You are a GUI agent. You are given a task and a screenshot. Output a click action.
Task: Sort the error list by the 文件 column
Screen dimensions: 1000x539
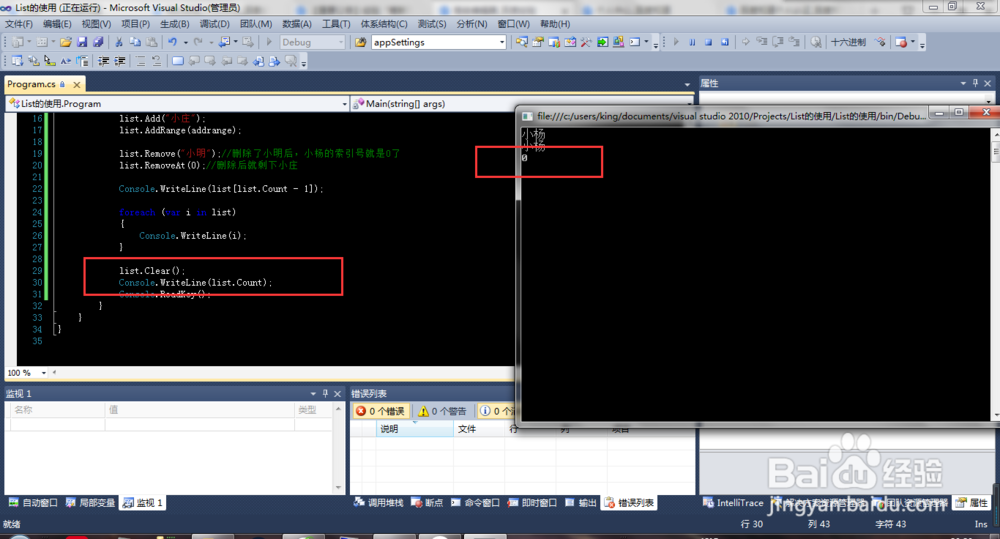479,429
